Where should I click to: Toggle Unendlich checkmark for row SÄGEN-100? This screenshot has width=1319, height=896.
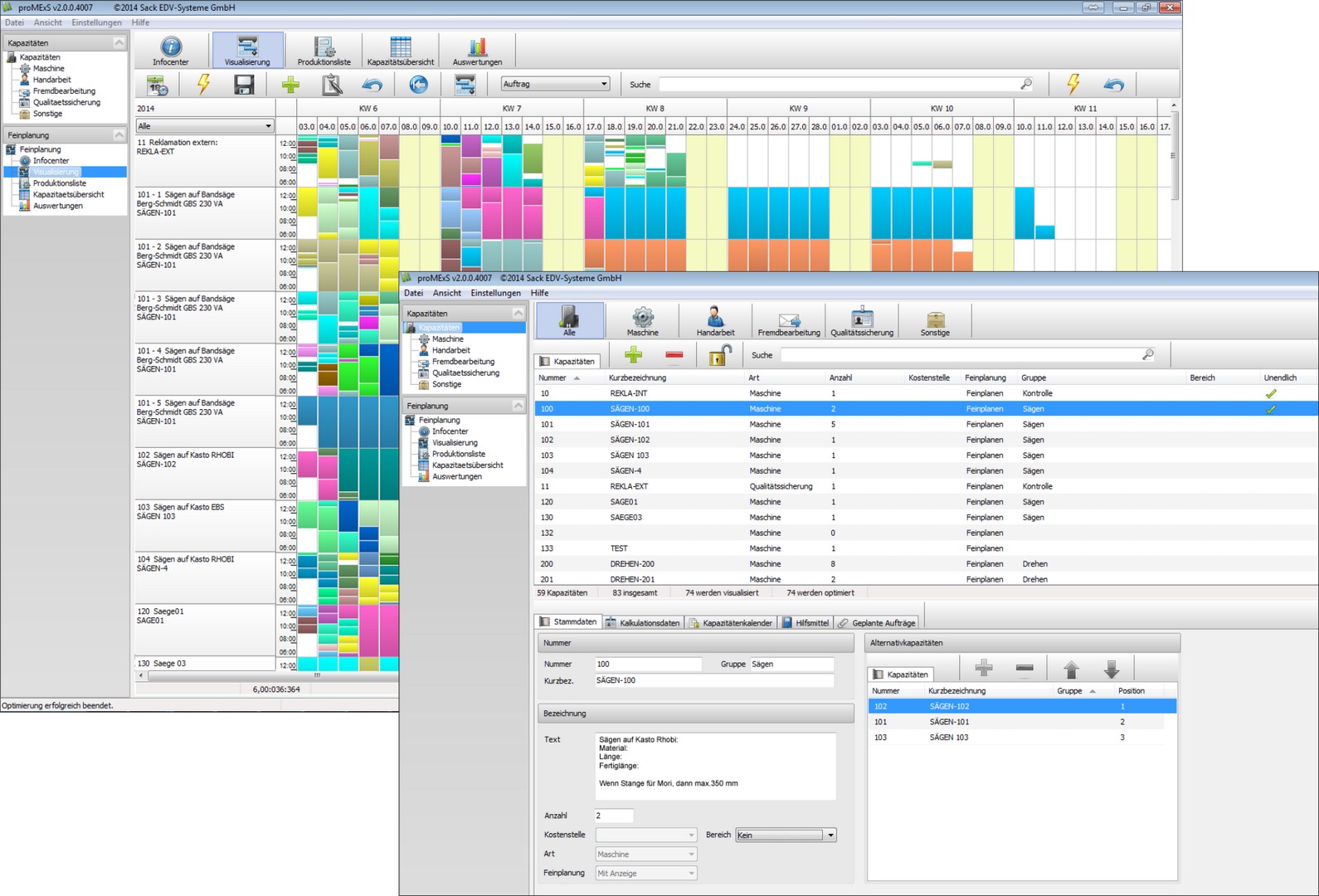pyautogui.click(x=1270, y=409)
